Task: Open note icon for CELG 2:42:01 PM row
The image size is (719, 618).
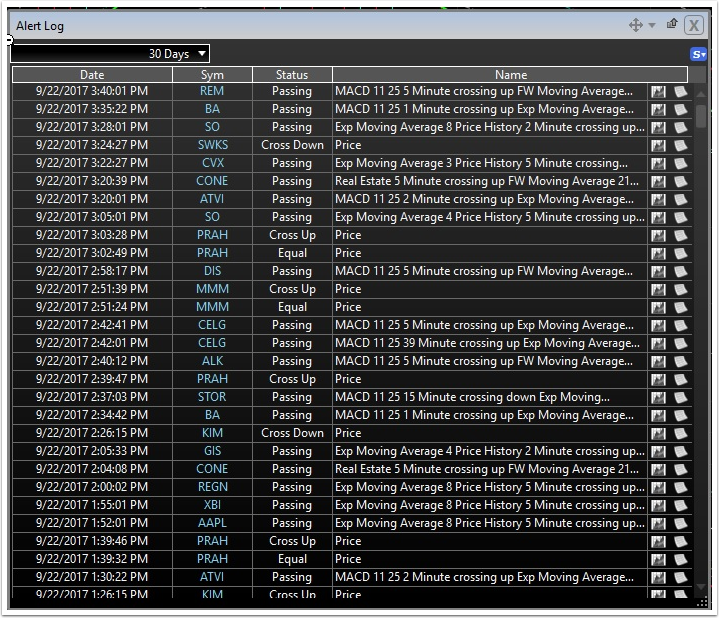Action: (680, 343)
